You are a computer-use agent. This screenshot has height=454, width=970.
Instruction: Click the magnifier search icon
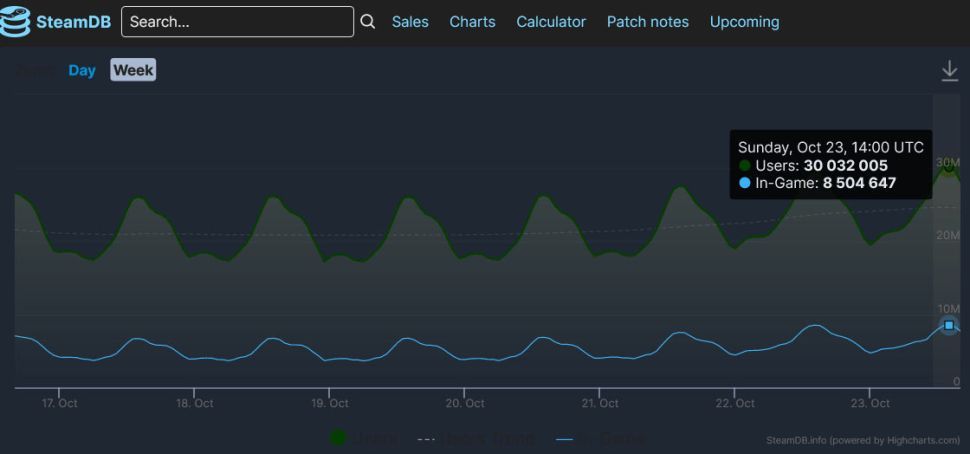(367, 22)
